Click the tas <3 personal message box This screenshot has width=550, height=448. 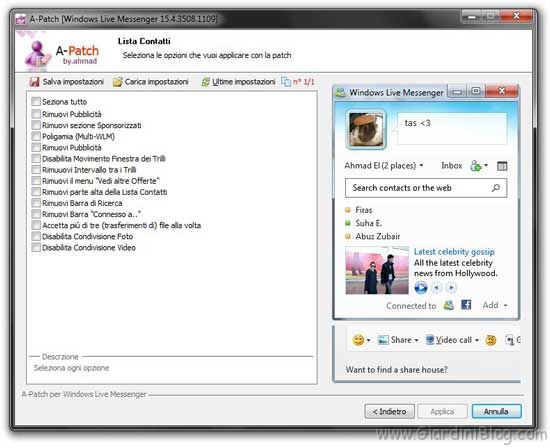tap(452, 128)
